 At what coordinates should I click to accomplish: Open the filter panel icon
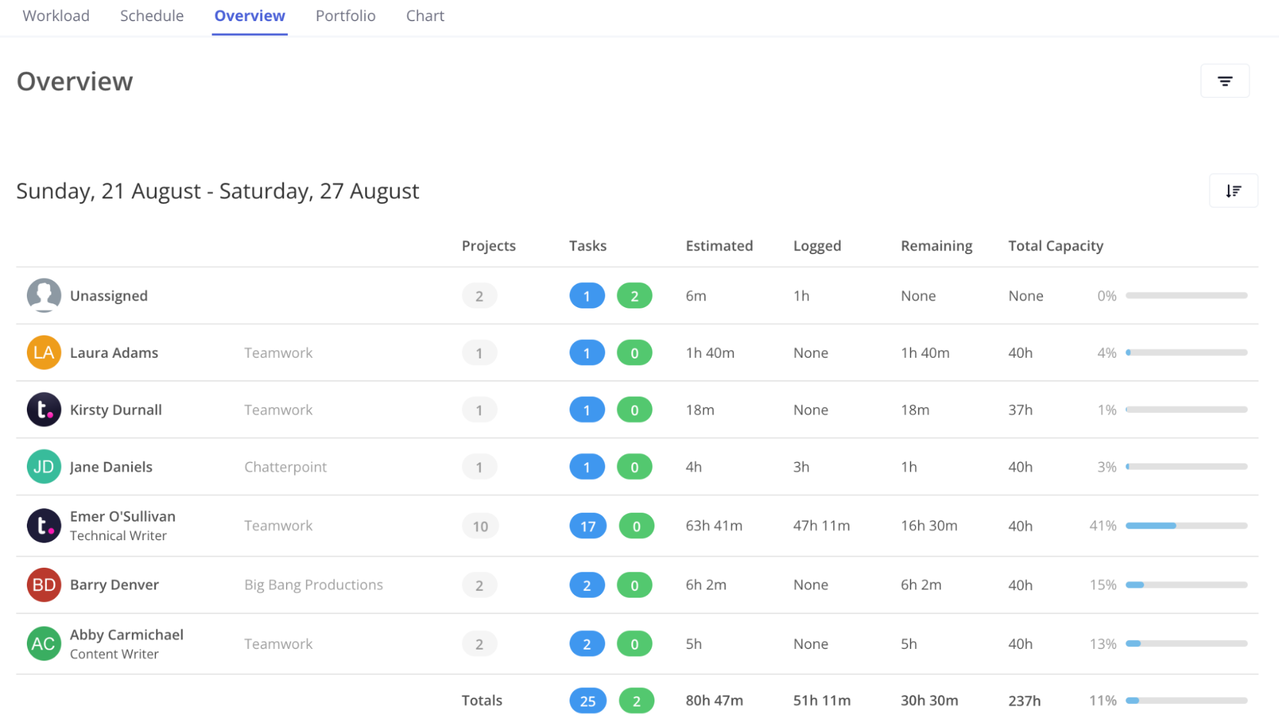pyautogui.click(x=1224, y=81)
